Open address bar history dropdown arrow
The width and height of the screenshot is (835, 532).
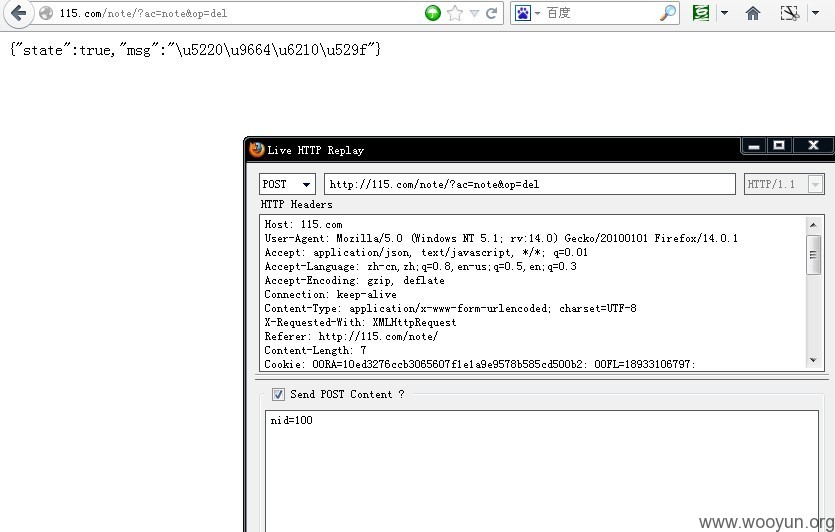pos(474,13)
